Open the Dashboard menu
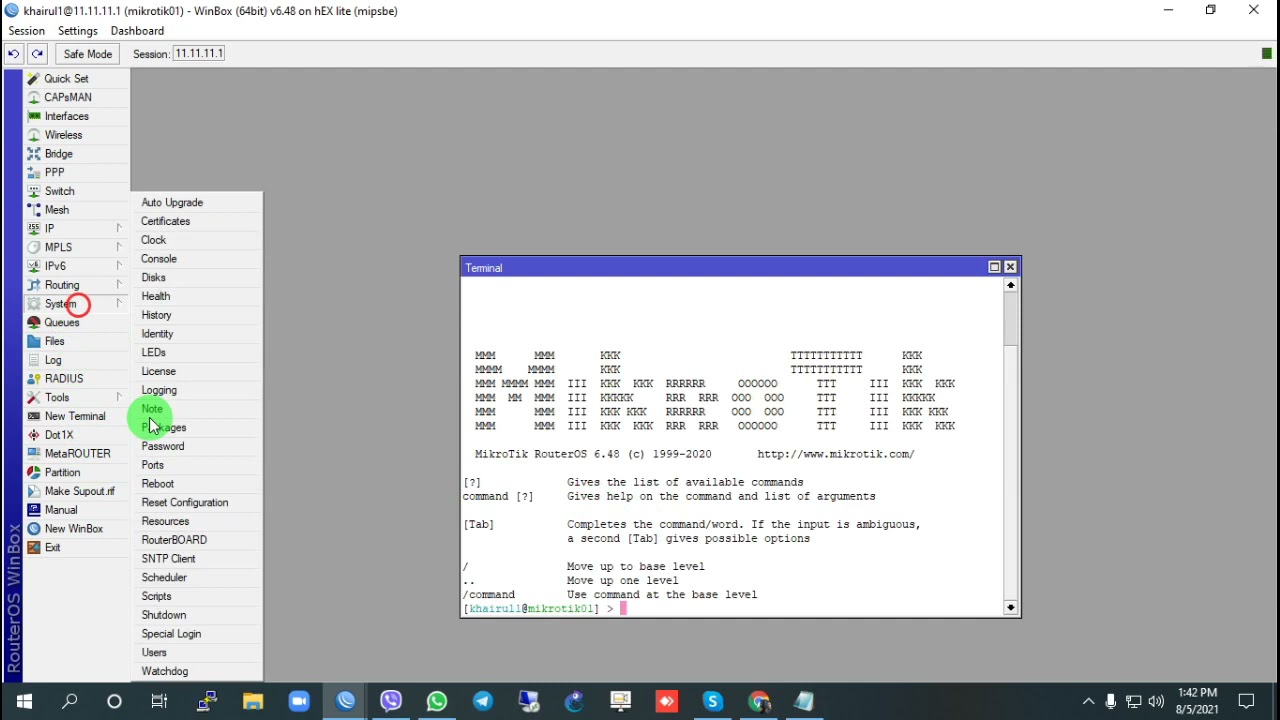The height and width of the screenshot is (720, 1280). [137, 31]
